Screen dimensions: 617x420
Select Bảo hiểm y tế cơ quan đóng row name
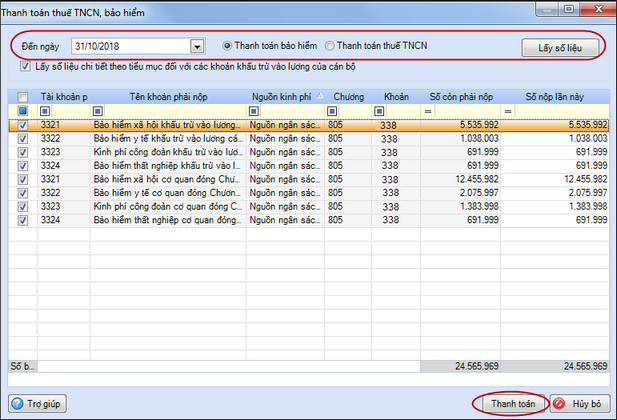pyautogui.click(x=168, y=193)
